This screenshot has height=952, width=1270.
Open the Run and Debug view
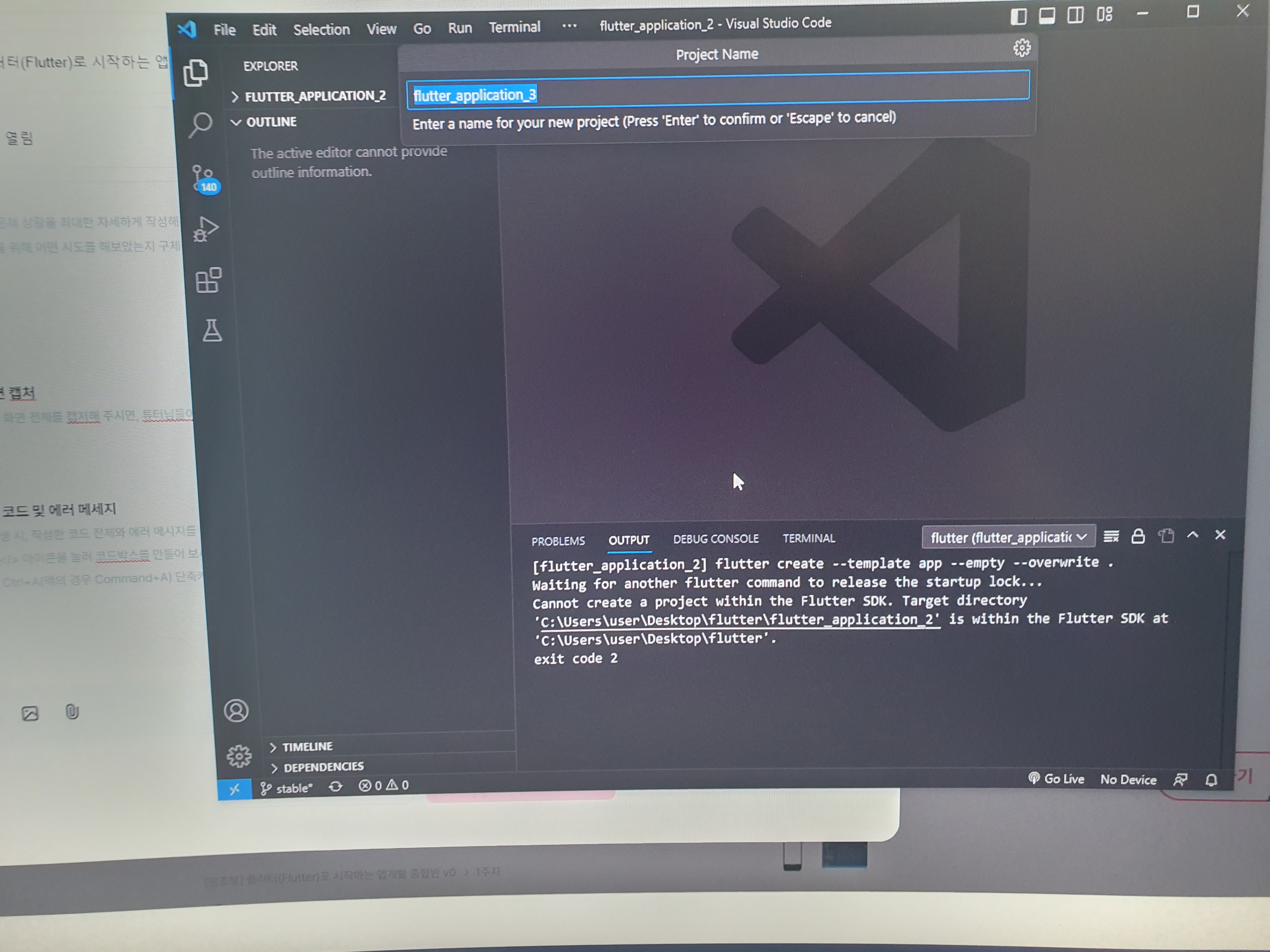point(206,229)
